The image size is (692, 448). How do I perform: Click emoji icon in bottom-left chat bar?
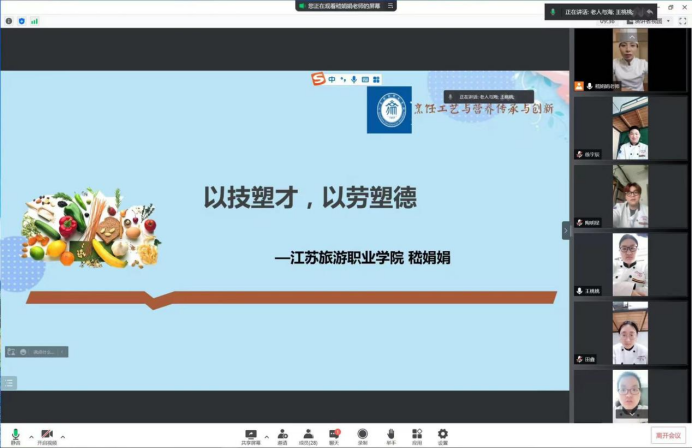23,352
